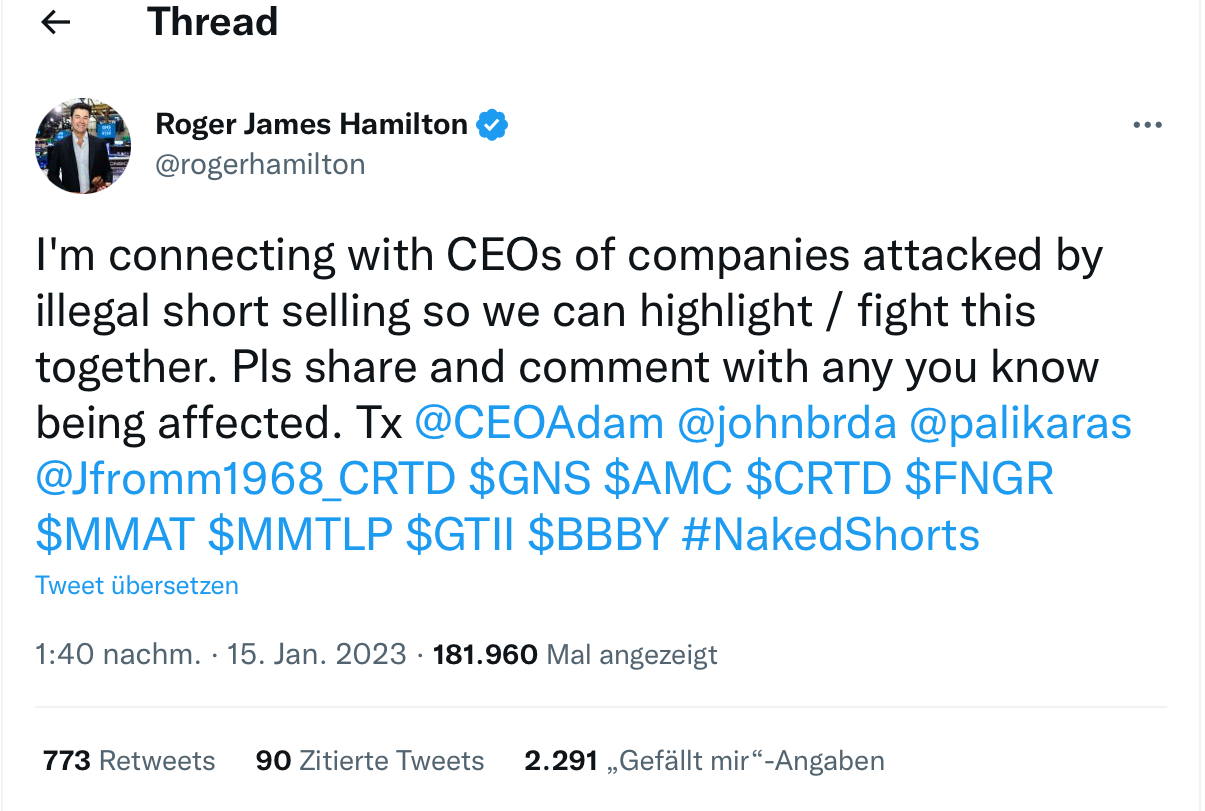Open the 90 Zitierte Tweets list
The image size is (1205, 811).
tap(370, 760)
